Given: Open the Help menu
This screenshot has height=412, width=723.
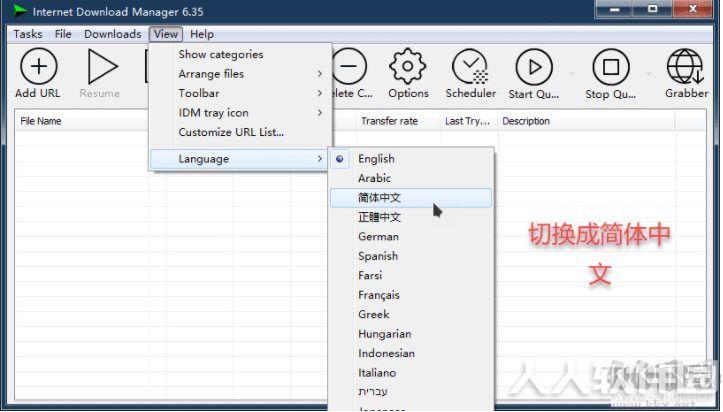Looking at the screenshot, I should tap(202, 34).
